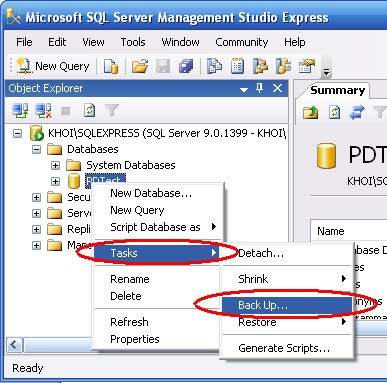Choose Properties in context menu
This screenshot has width=387, height=383.
[x=157, y=339]
